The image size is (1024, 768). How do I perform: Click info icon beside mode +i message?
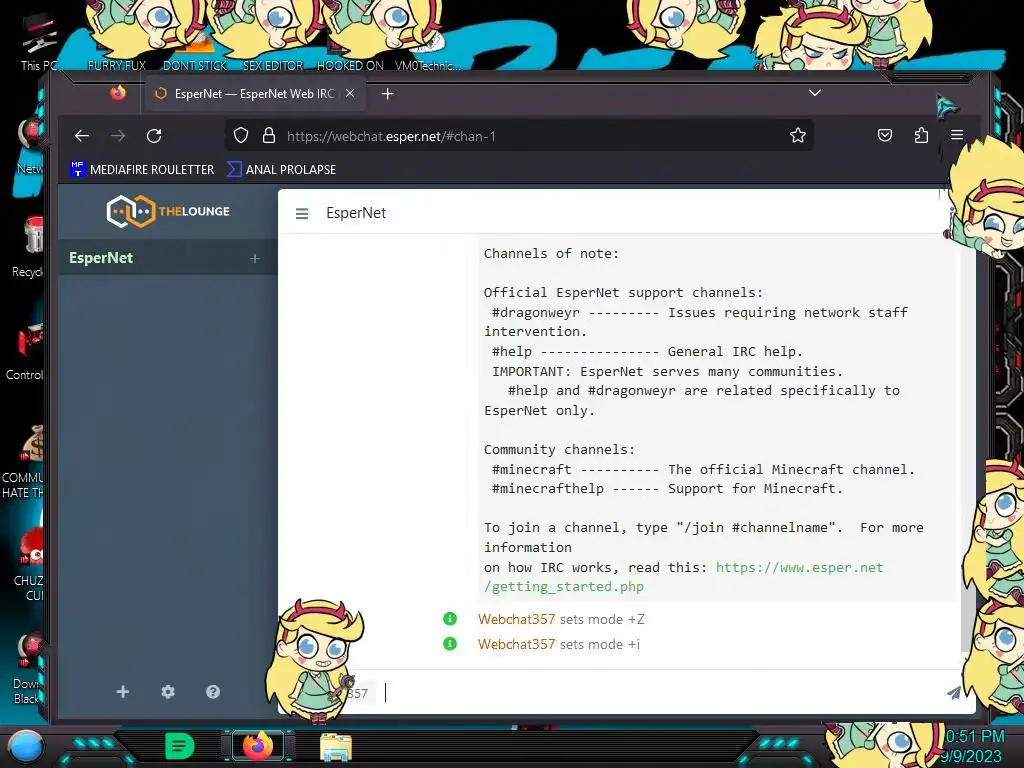click(450, 644)
